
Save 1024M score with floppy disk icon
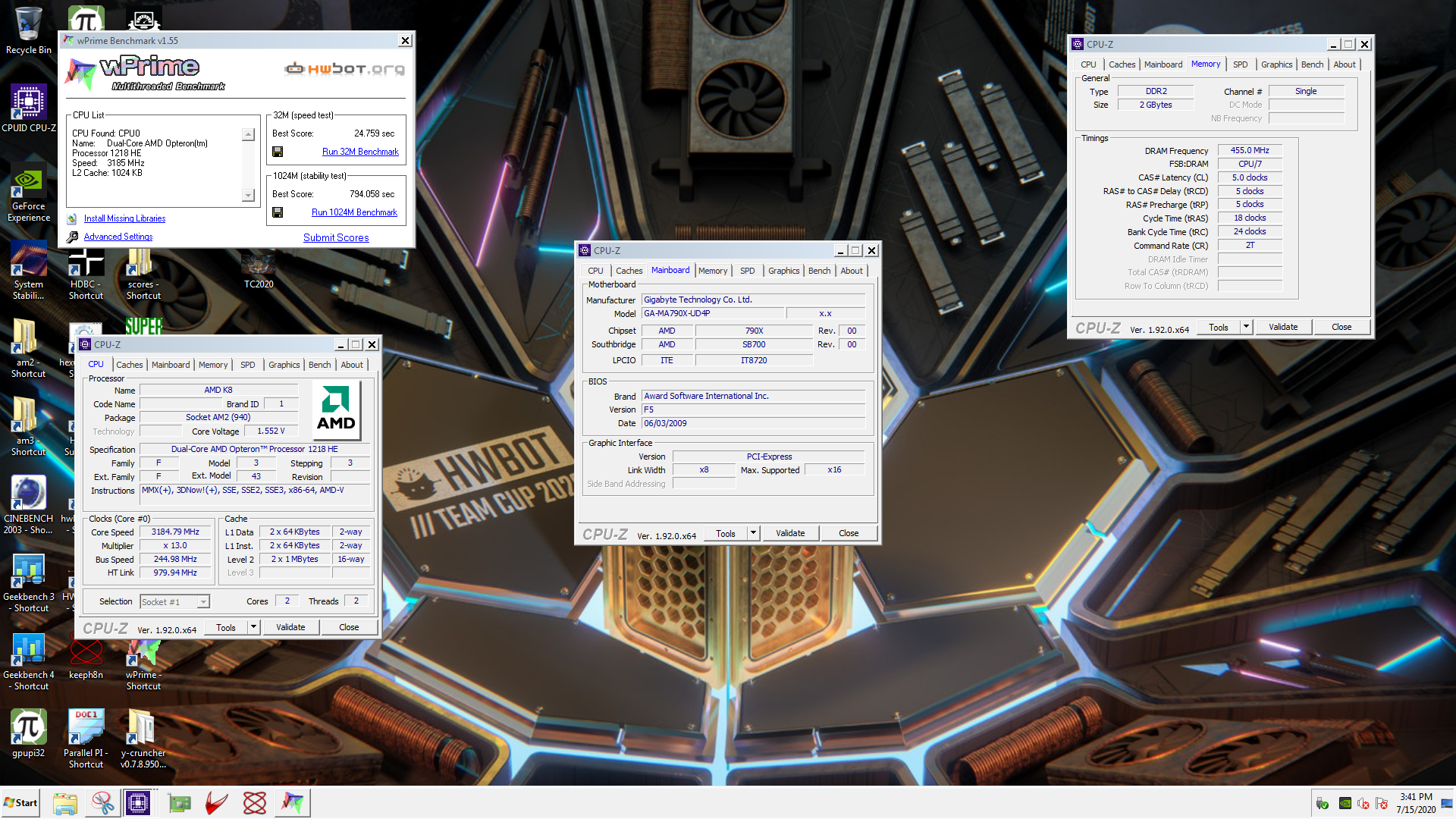(x=278, y=212)
